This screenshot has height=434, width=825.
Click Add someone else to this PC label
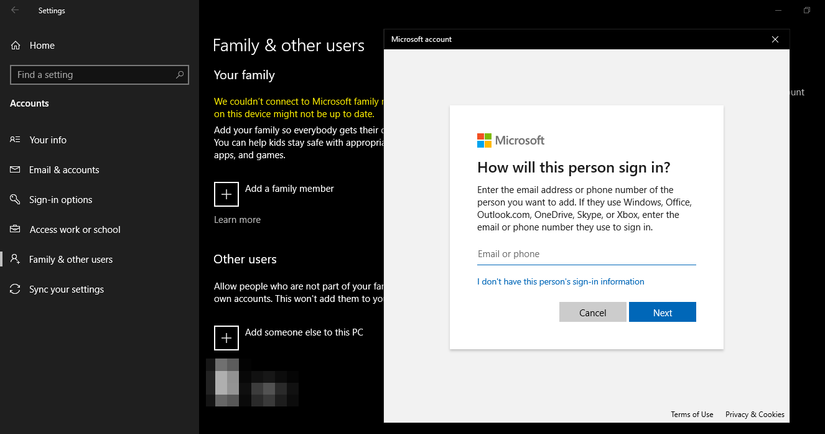tap(304, 332)
